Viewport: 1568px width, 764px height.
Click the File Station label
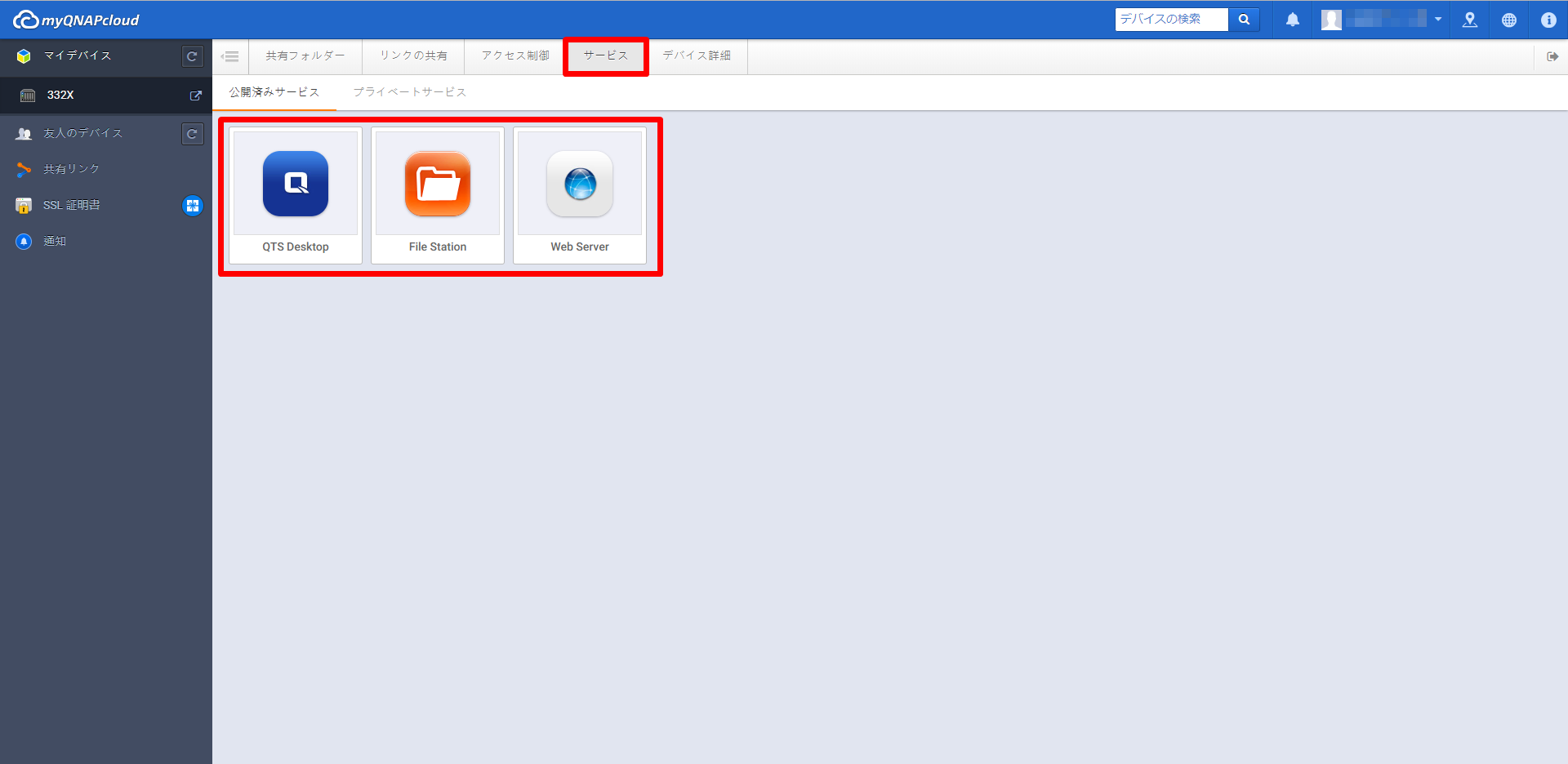pyautogui.click(x=438, y=247)
